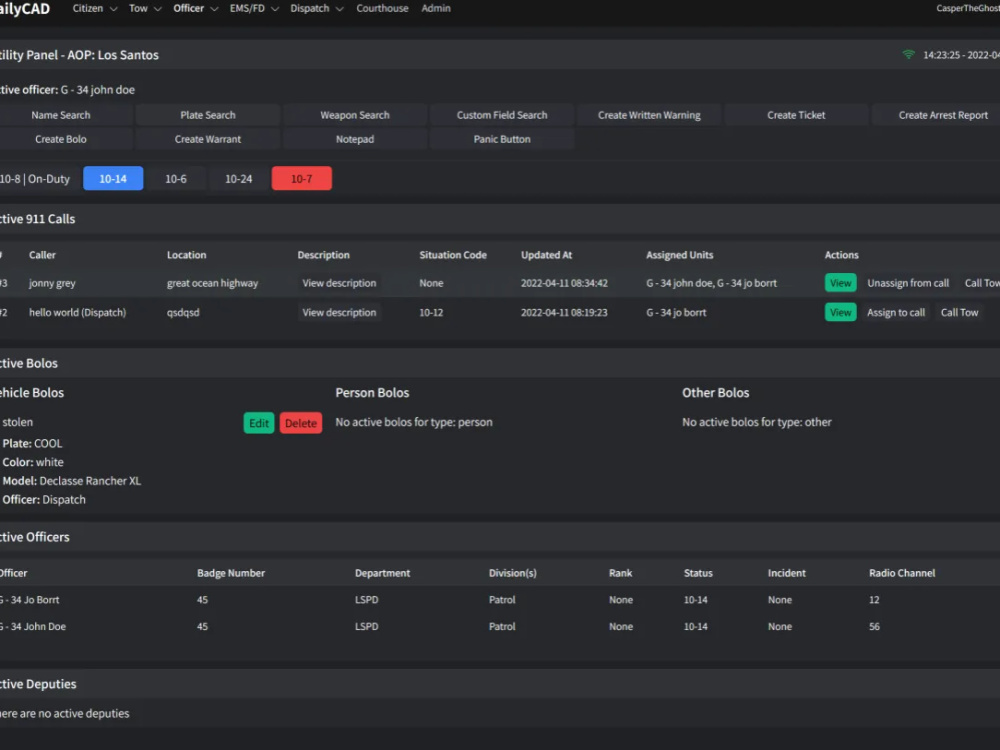This screenshot has width=1000, height=750.
Task: Click the Assigned Units column header
Action: point(680,254)
